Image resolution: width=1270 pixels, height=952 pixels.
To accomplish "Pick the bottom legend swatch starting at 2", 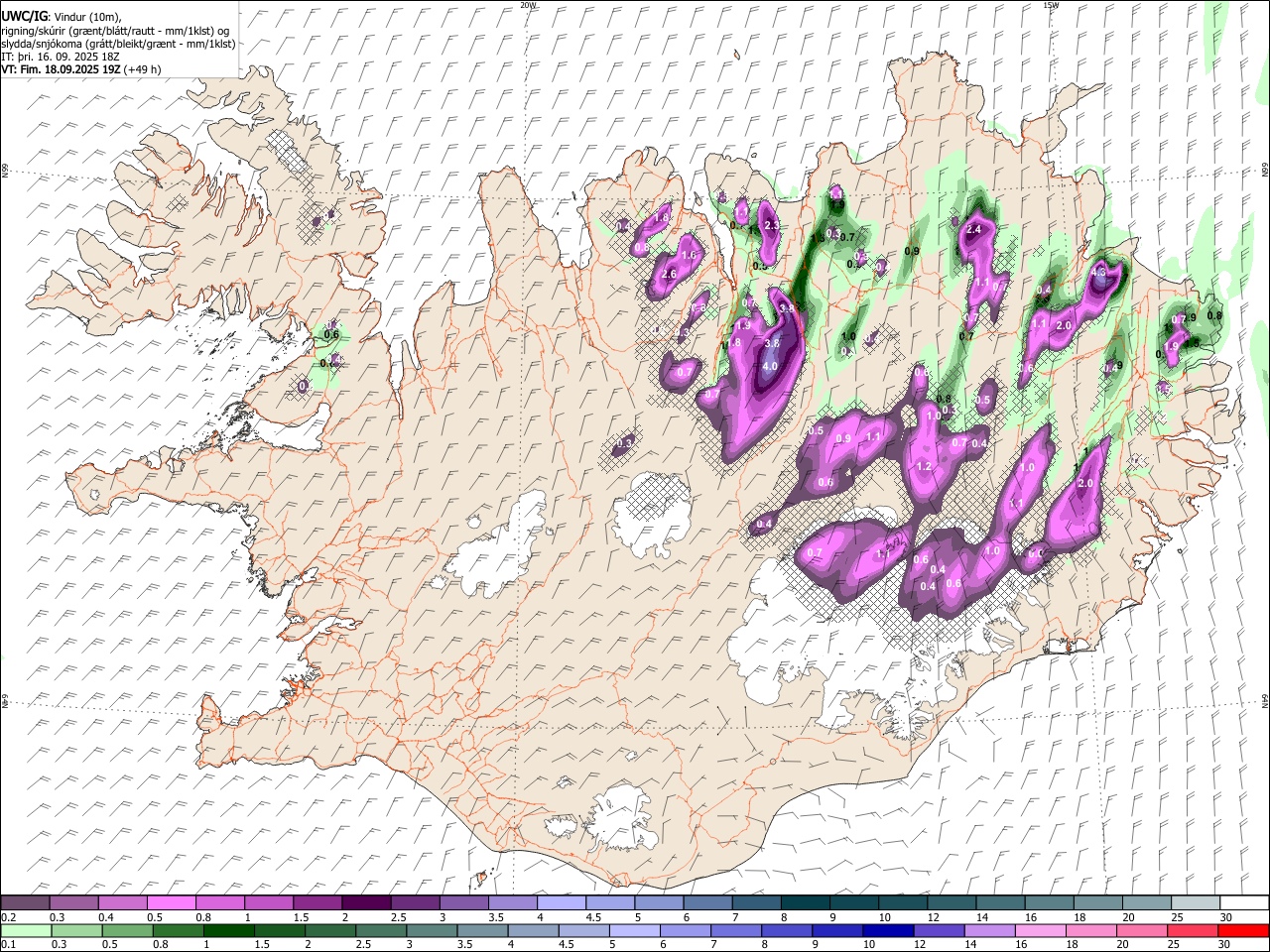I will click(329, 931).
